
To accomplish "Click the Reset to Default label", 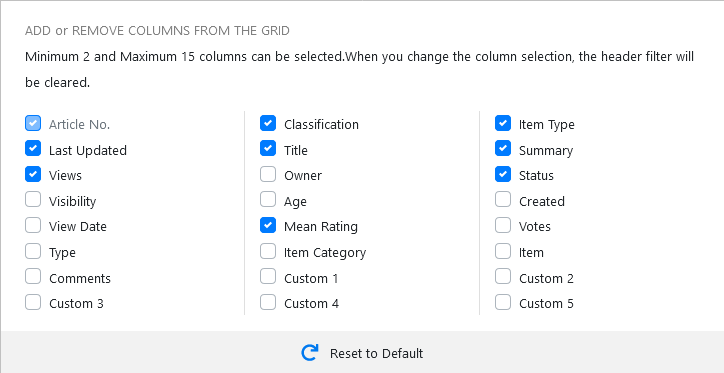I will (x=376, y=354).
